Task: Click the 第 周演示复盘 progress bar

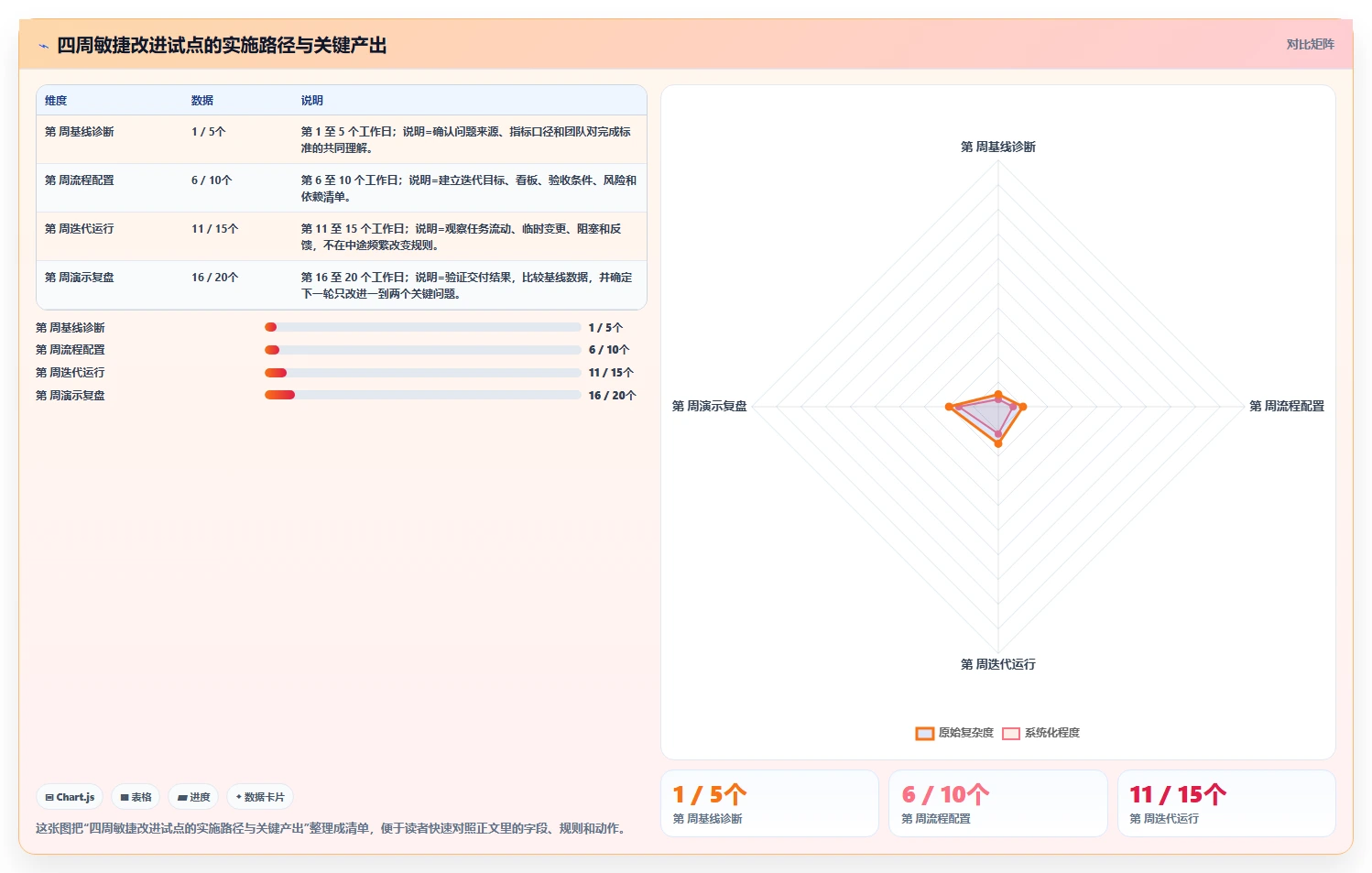Action: 423,395
